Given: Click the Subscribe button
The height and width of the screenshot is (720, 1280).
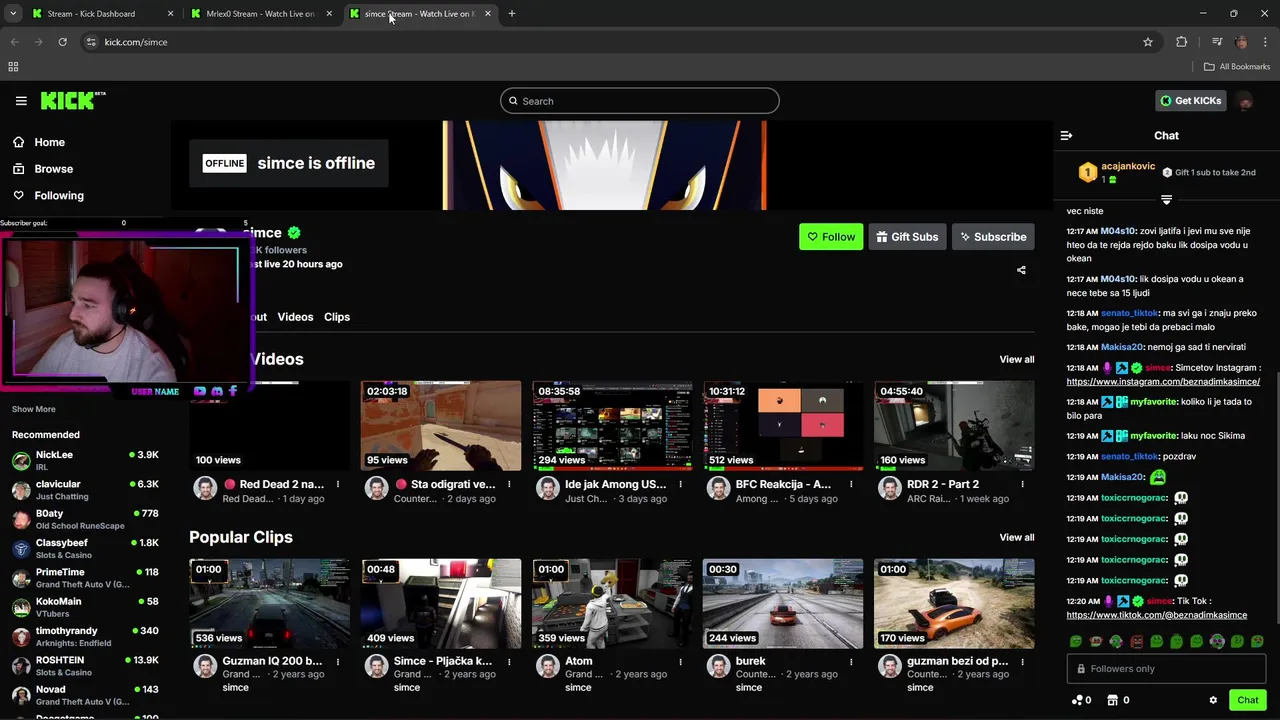Looking at the screenshot, I should pyautogui.click(x=993, y=237).
